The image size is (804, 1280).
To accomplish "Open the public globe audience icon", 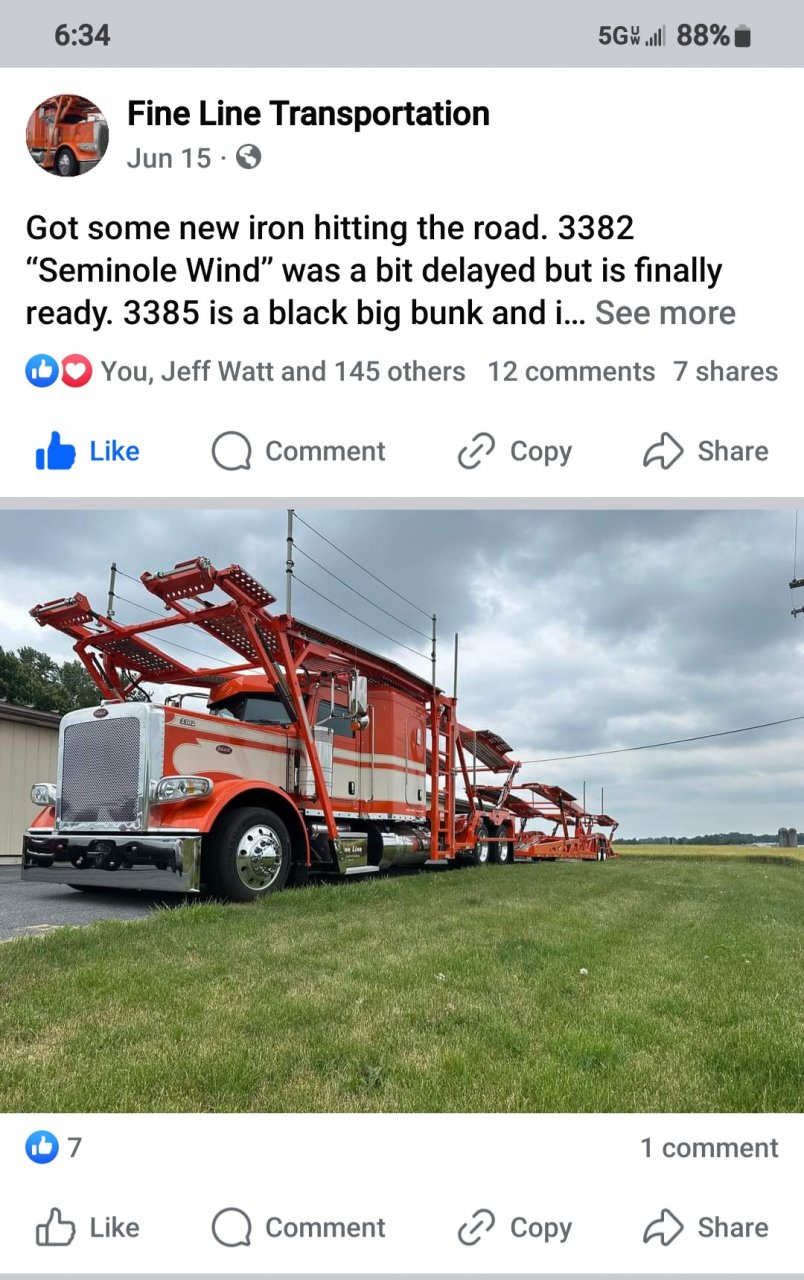I will 248,158.
